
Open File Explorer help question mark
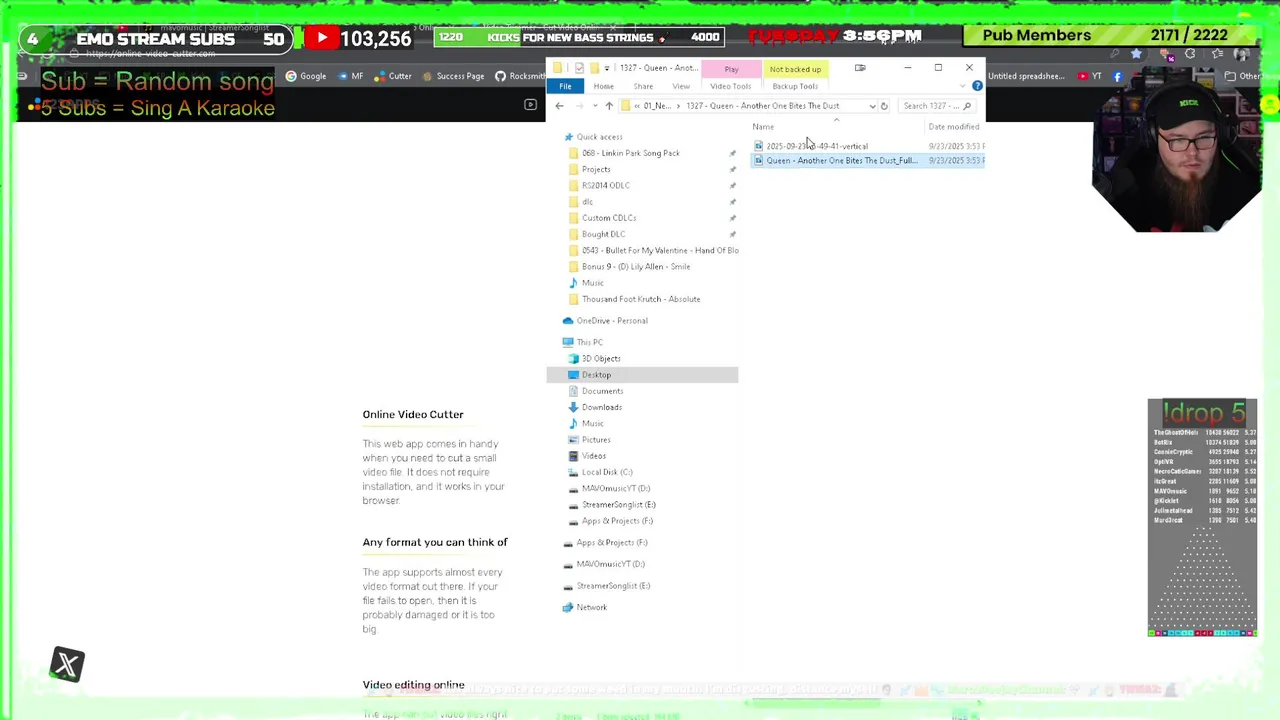977,86
